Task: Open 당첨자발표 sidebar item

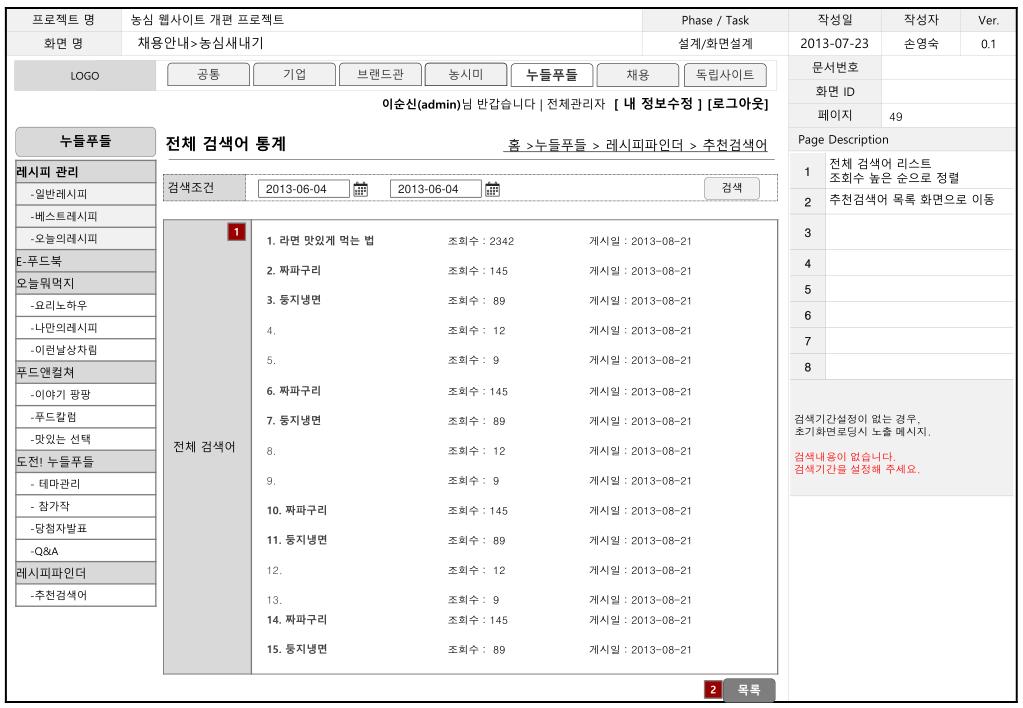Action: pyautogui.click(x=85, y=529)
